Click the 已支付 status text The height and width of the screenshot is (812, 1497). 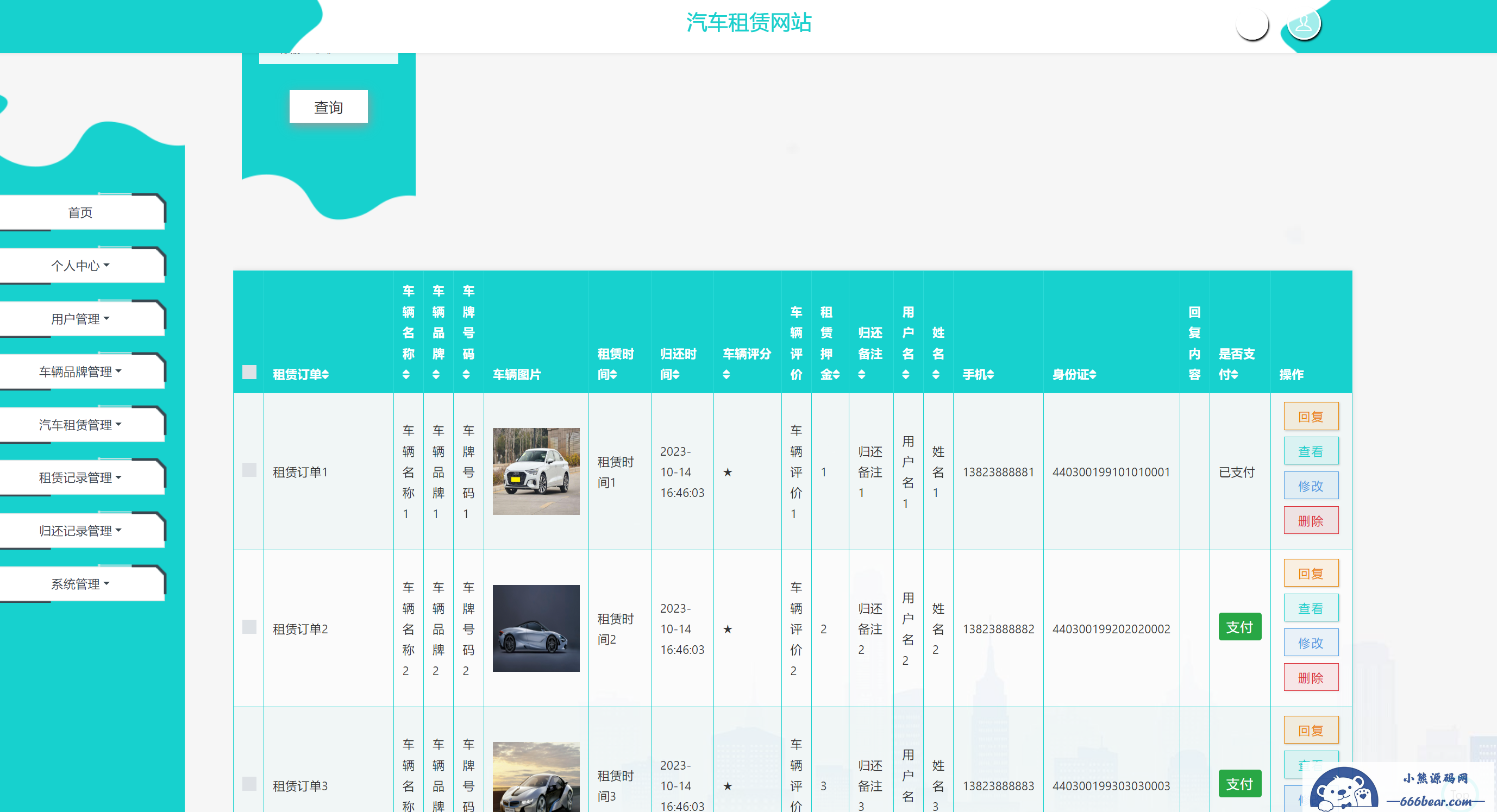(1237, 472)
